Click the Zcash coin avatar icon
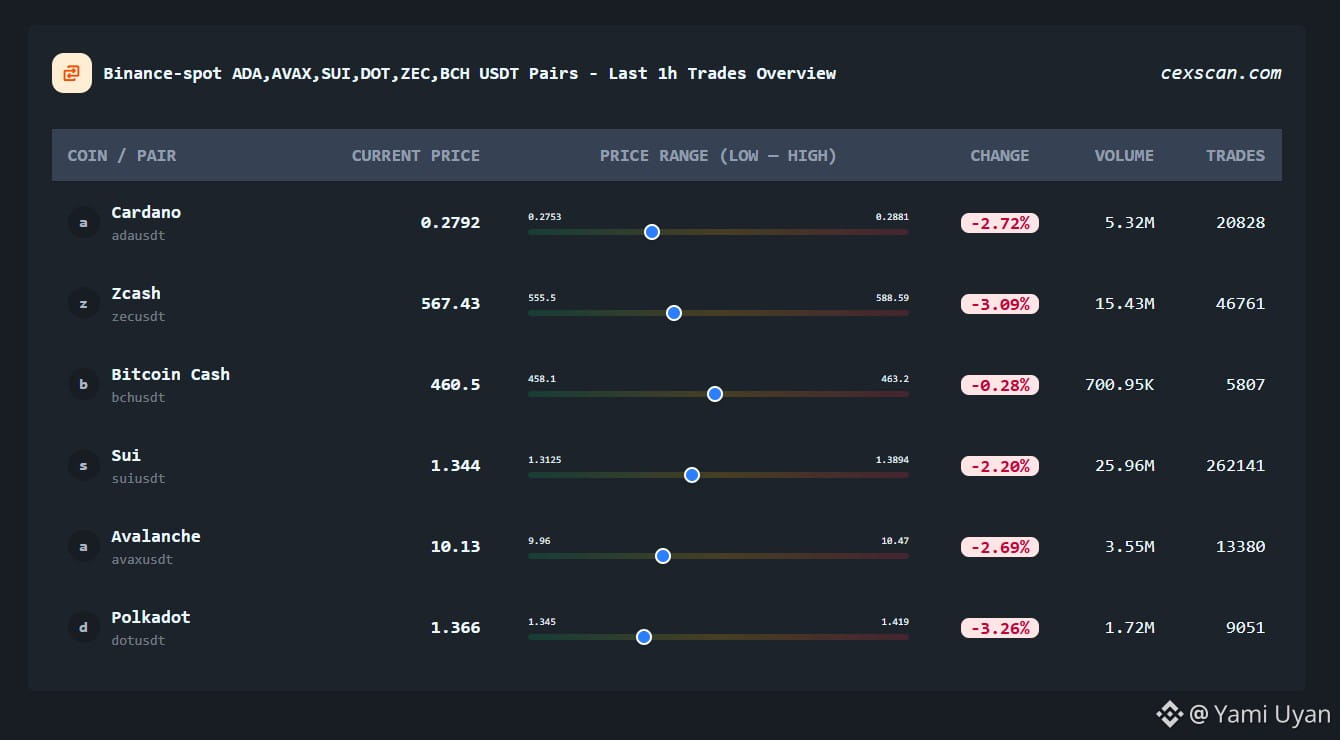The image size is (1340, 740). tap(83, 303)
